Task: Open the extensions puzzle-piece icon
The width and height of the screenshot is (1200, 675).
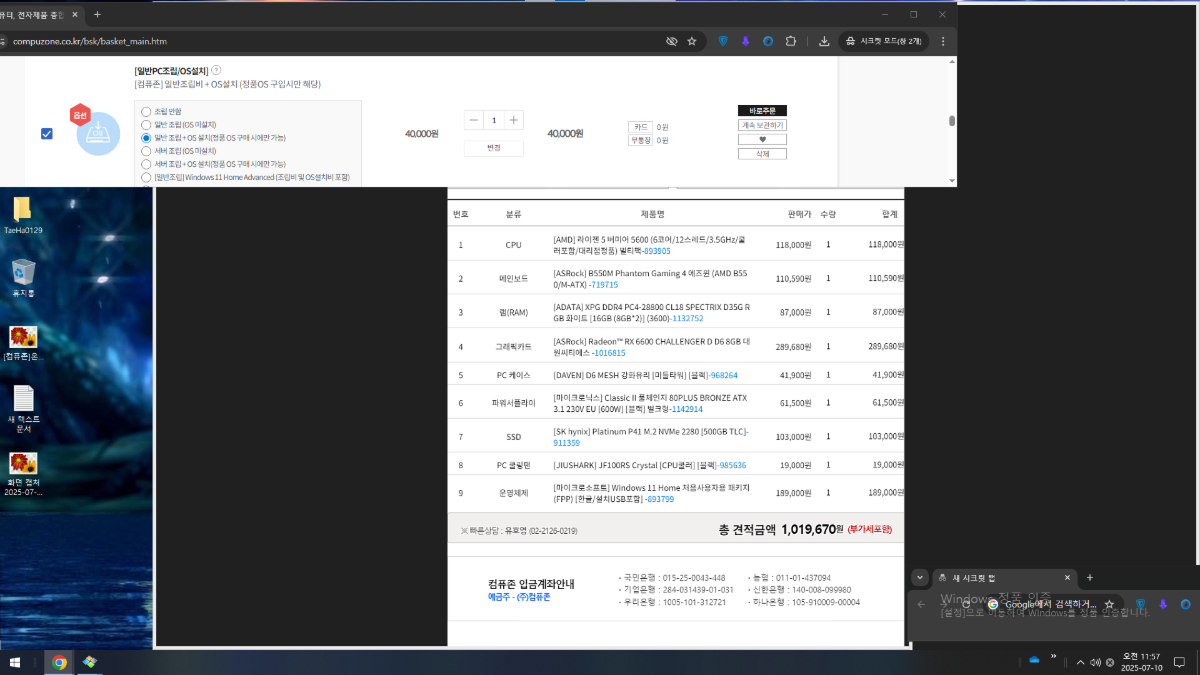Action: click(x=790, y=41)
